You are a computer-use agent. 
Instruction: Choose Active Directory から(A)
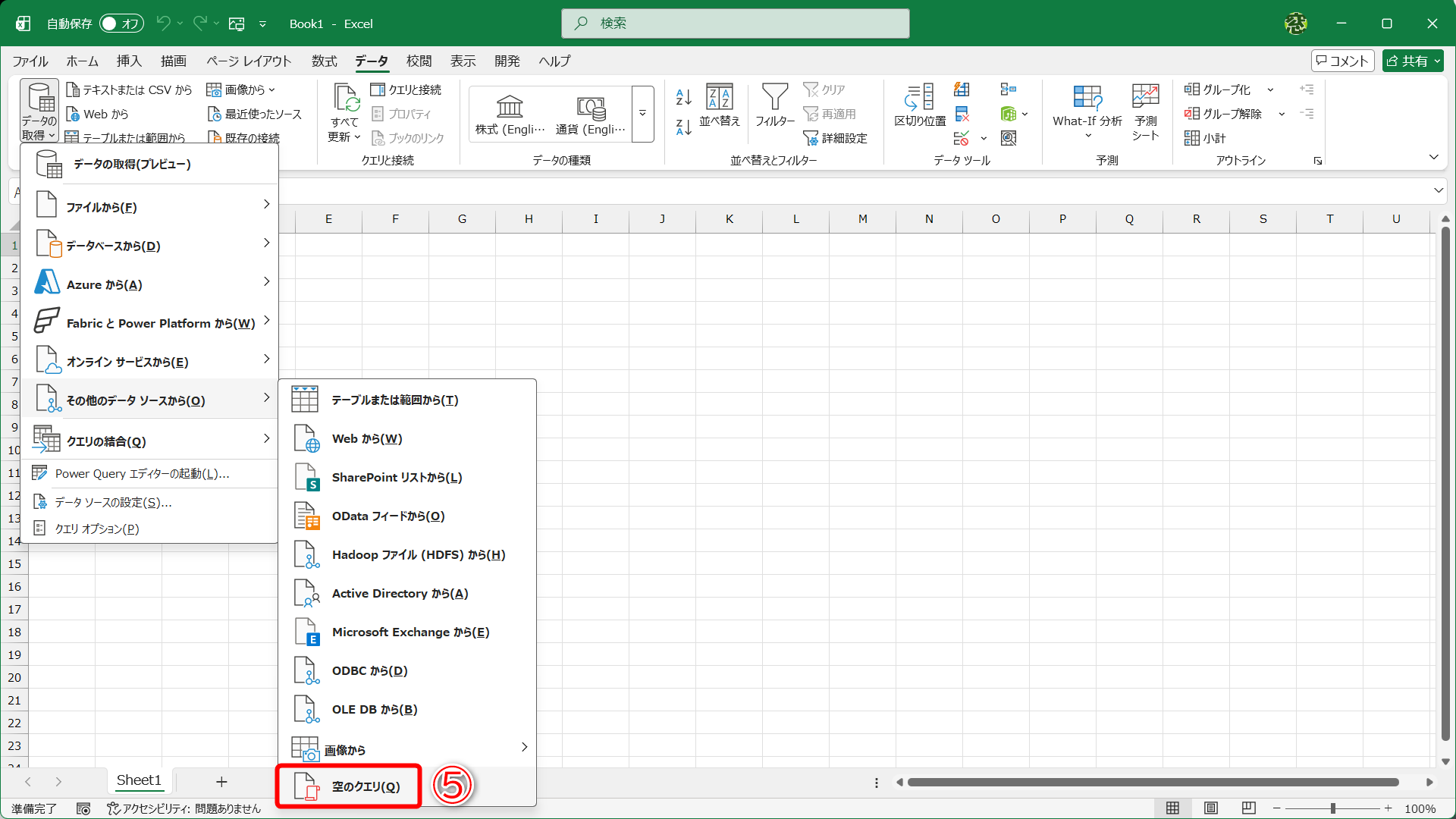[x=407, y=593]
